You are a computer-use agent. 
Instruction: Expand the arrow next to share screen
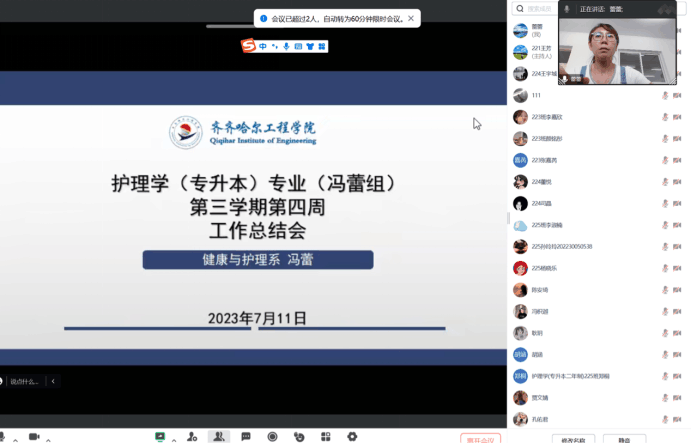tap(173, 437)
